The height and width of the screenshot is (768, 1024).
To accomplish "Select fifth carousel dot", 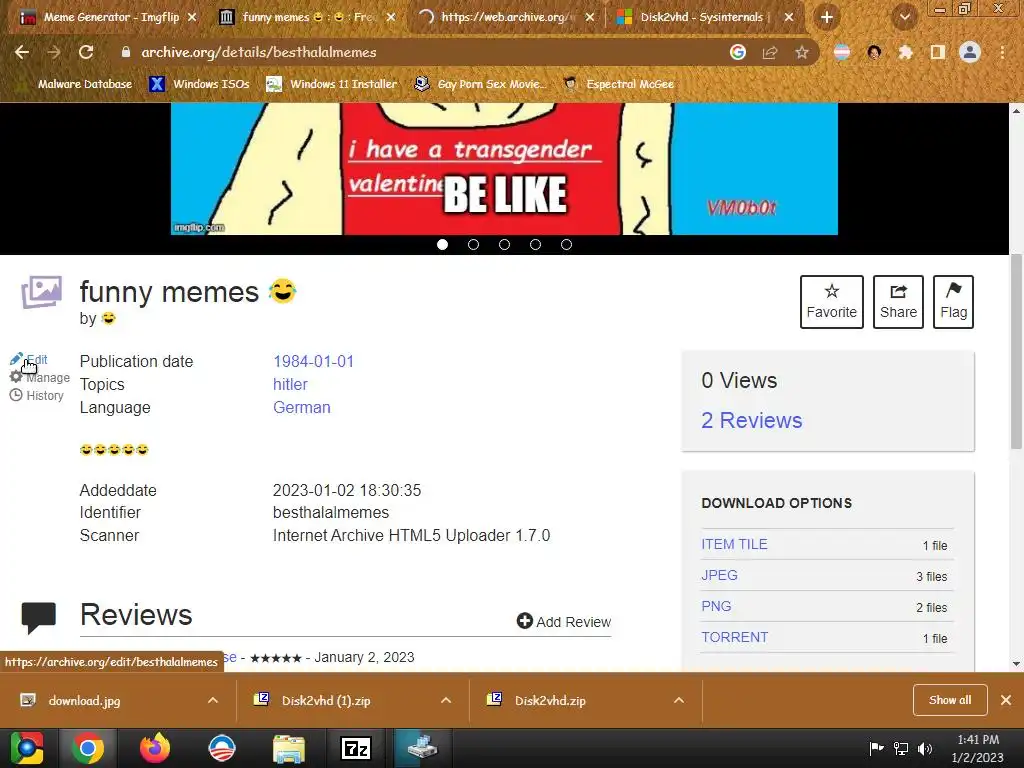I will (566, 244).
